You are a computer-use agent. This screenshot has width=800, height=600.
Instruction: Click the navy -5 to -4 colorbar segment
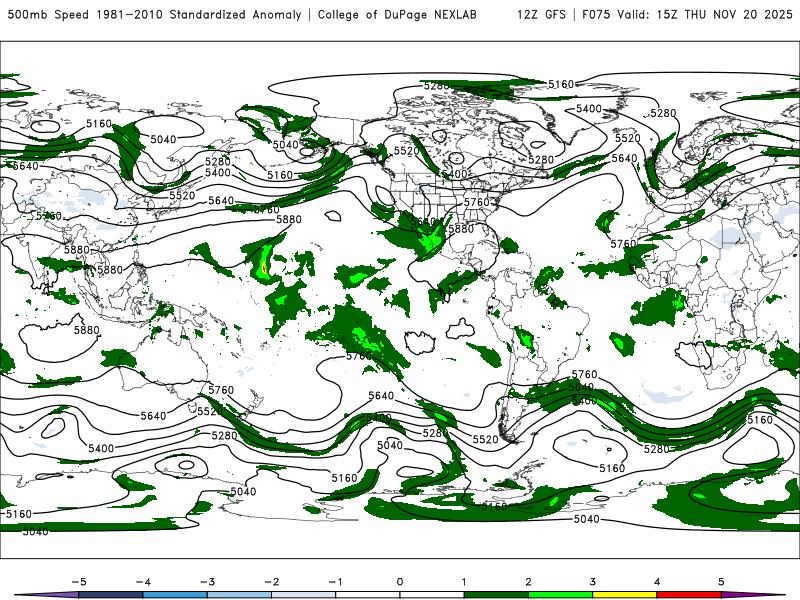coord(111,595)
